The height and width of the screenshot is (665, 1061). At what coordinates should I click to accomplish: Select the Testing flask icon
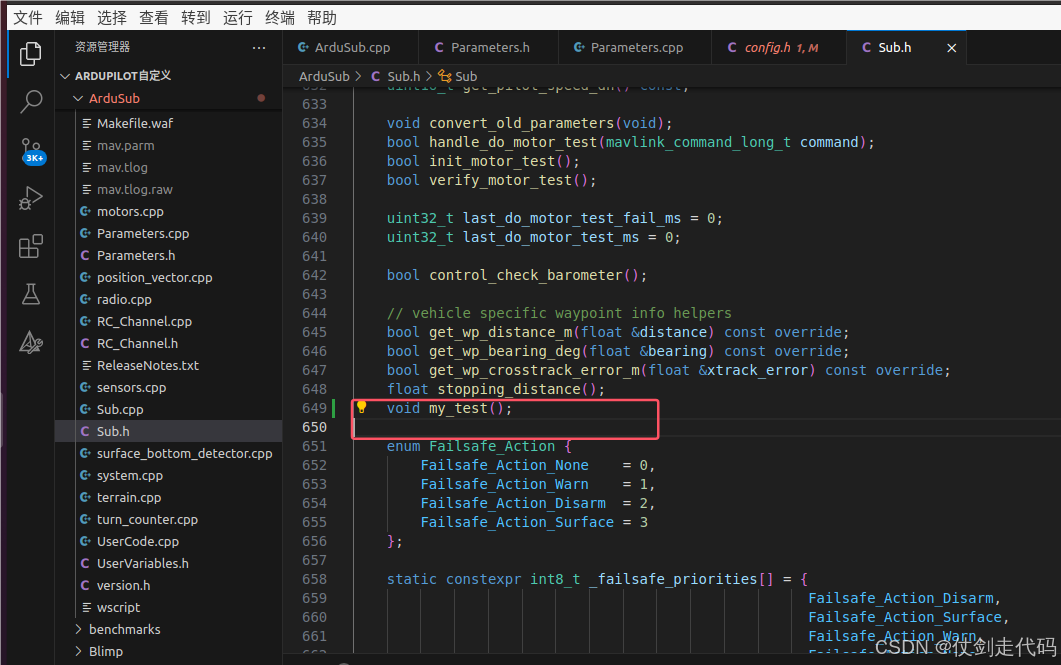tap(30, 293)
